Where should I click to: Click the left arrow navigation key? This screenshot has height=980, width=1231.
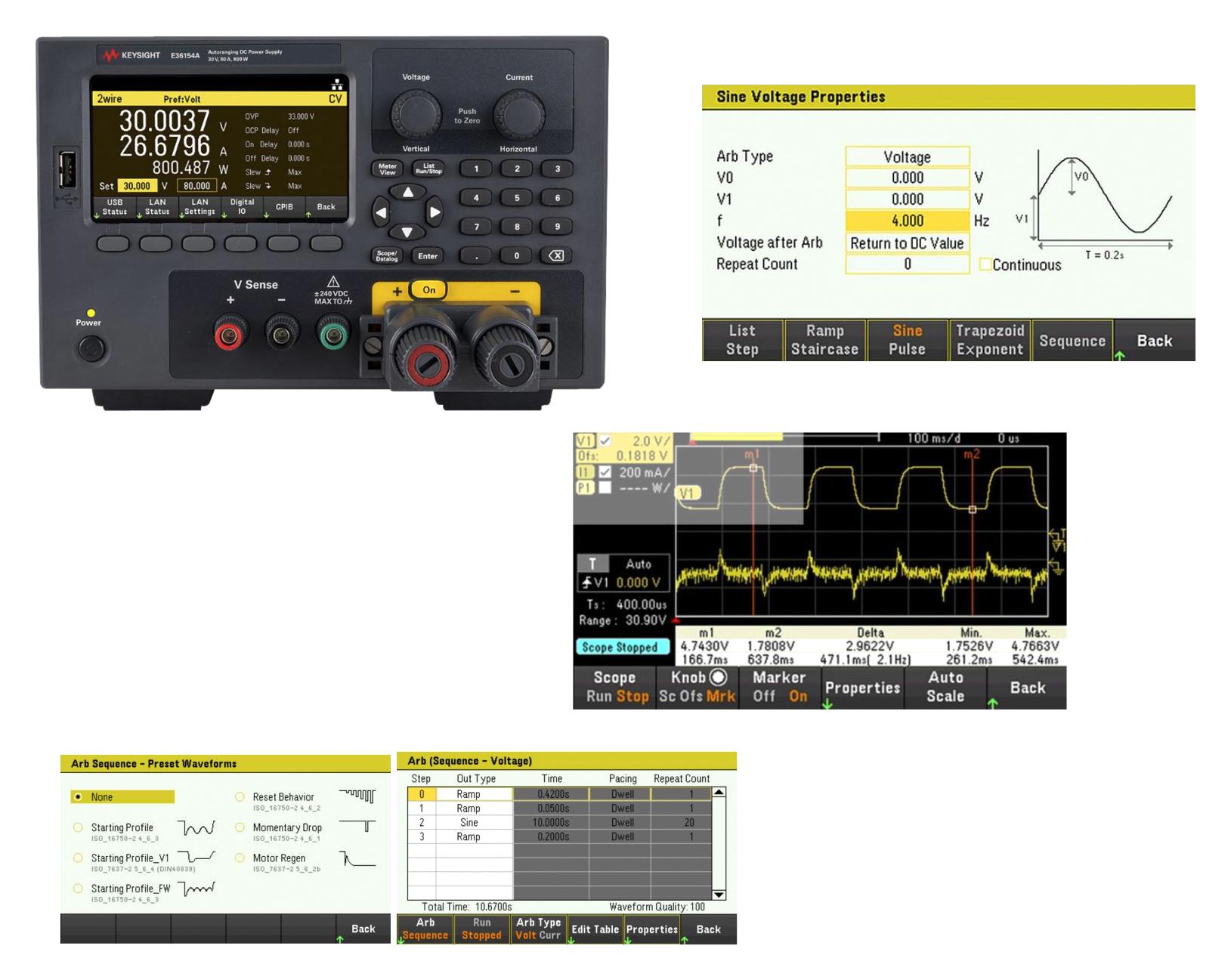[x=381, y=212]
